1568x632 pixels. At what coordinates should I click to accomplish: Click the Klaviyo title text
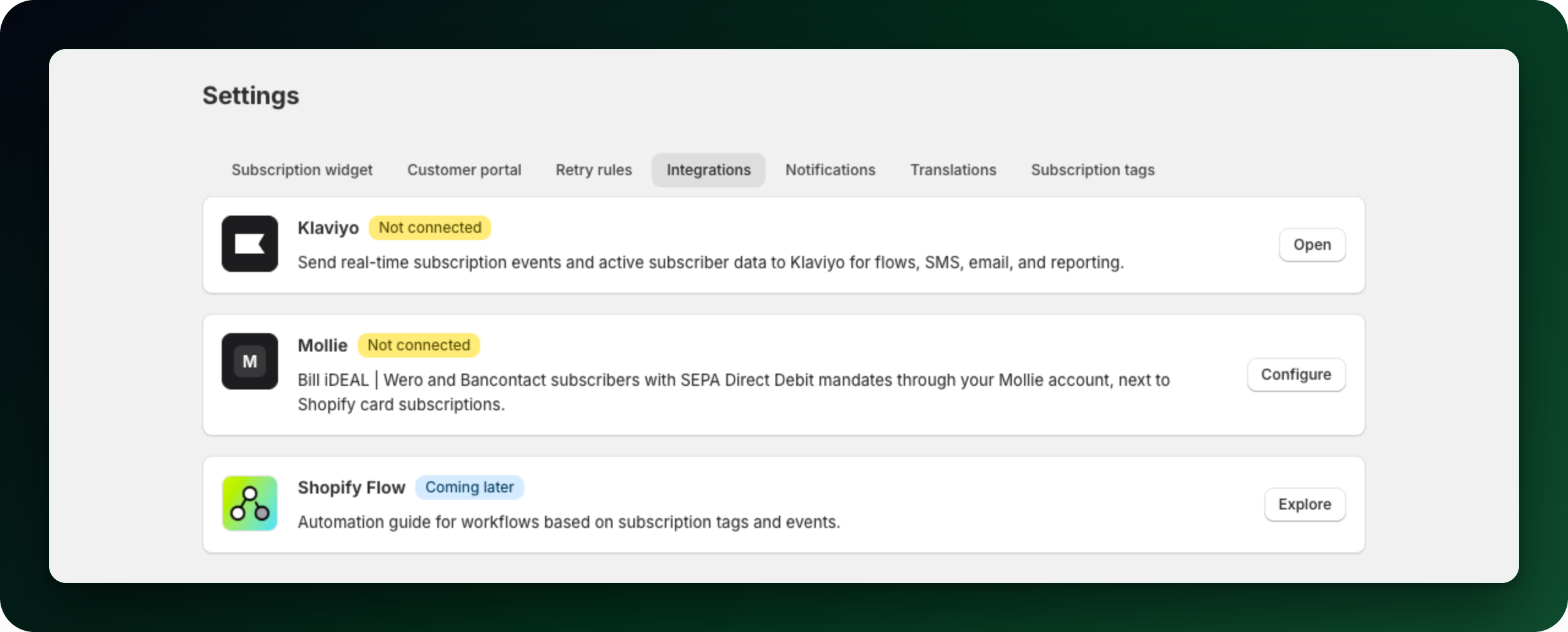click(x=328, y=228)
